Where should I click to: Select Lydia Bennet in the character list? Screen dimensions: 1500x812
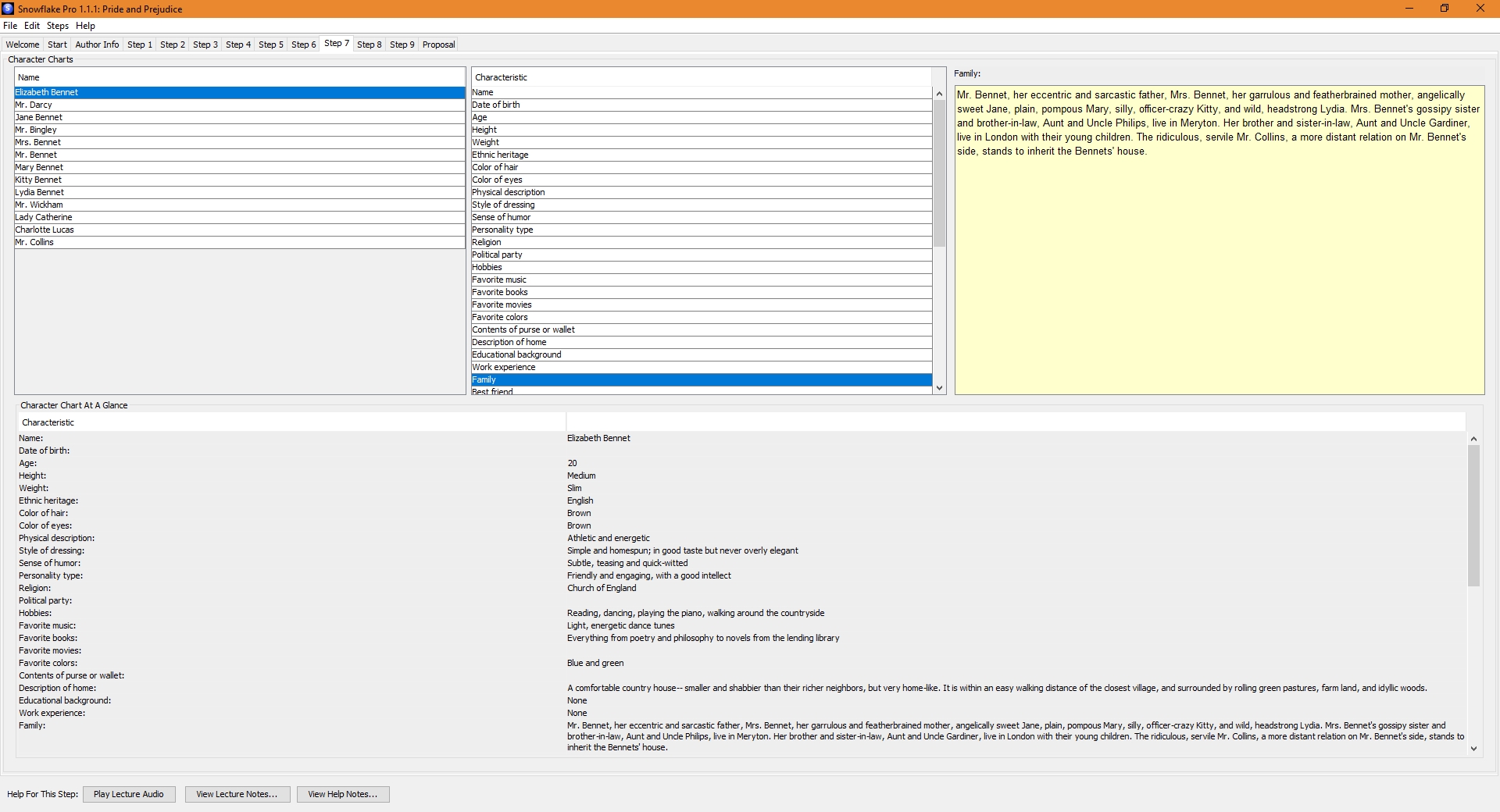tap(240, 192)
